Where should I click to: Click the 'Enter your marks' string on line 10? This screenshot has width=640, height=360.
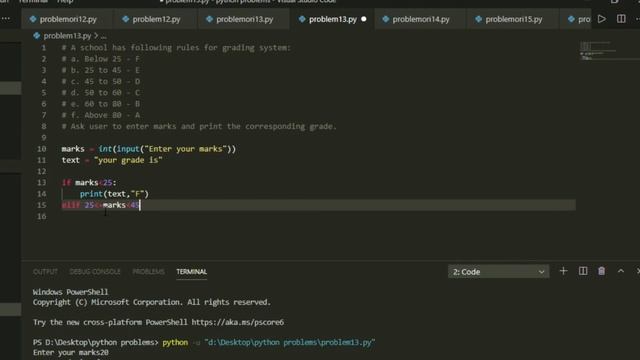tap(186, 149)
